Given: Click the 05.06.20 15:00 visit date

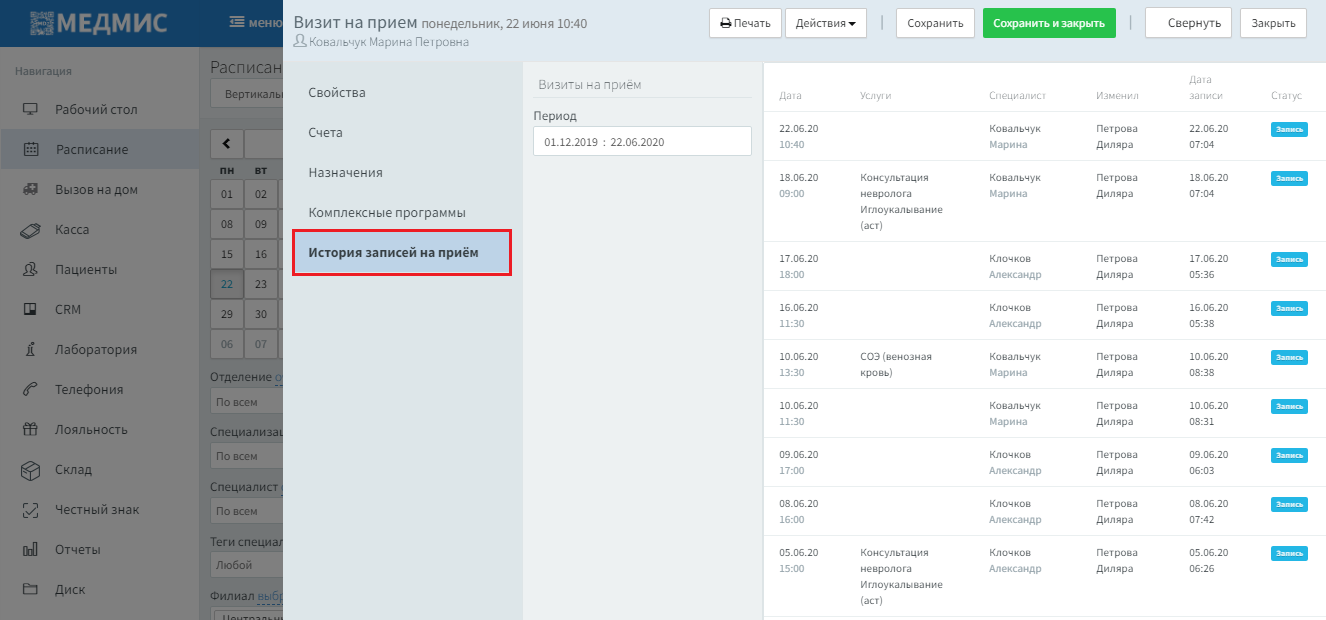Looking at the screenshot, I should 799,560.
